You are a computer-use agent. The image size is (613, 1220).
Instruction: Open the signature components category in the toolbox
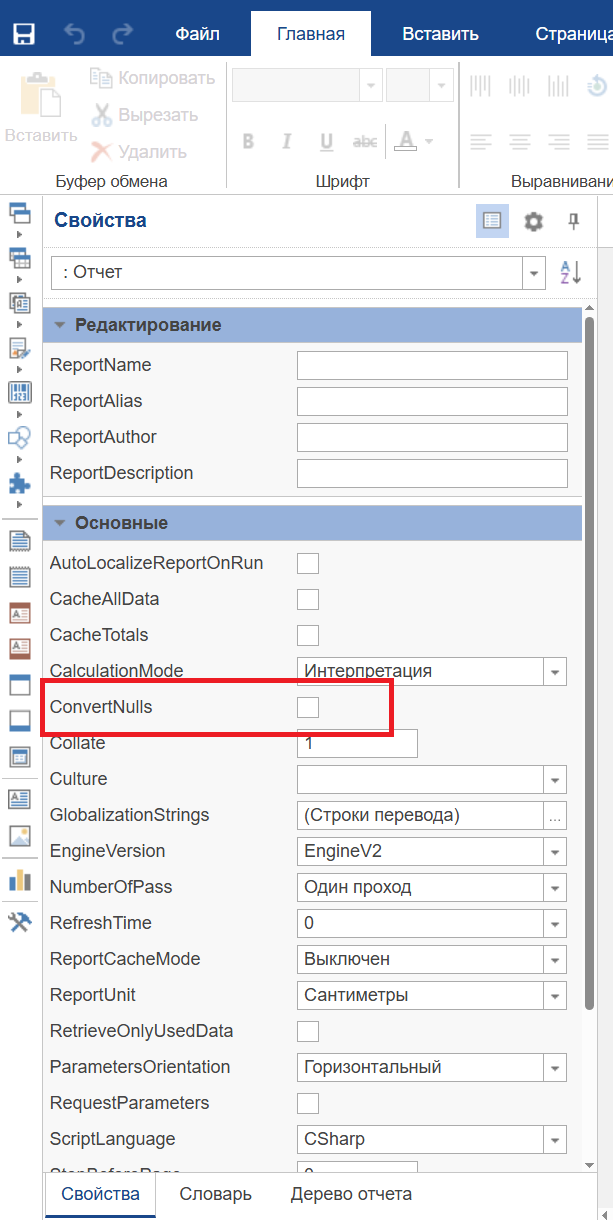pyautogui.click(x=20, y=347)
